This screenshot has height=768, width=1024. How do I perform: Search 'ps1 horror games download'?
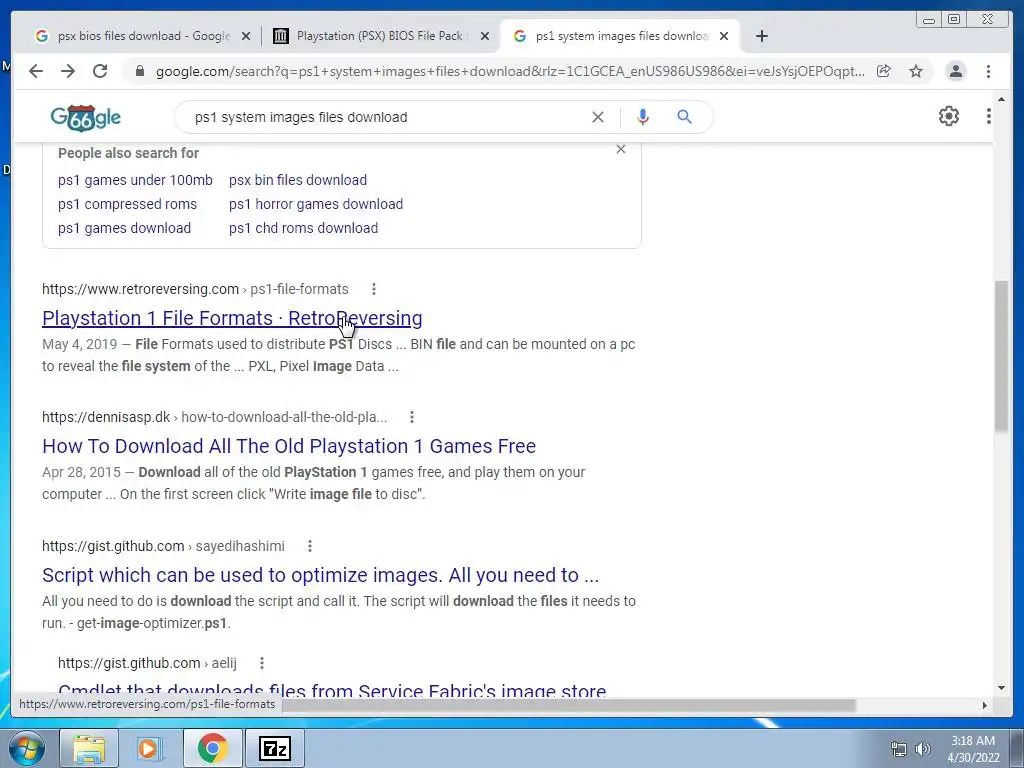pyautogui.click(x=316, y=204)
